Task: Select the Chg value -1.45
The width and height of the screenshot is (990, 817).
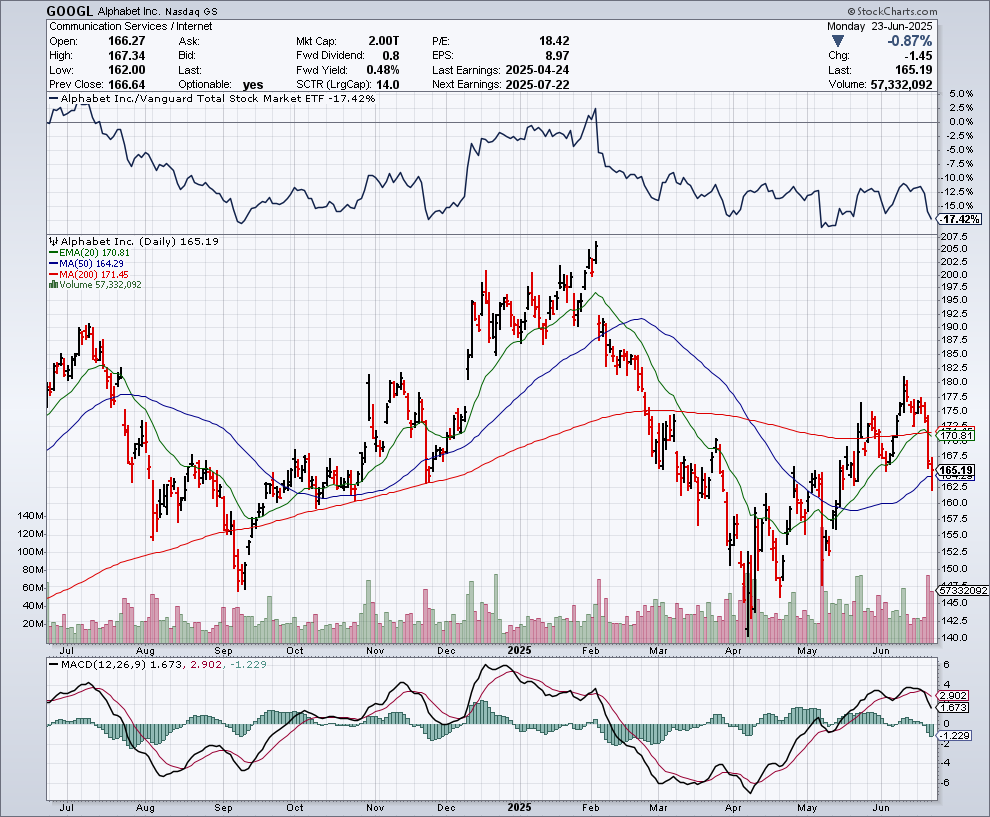Action: click(x=916, y=56)
